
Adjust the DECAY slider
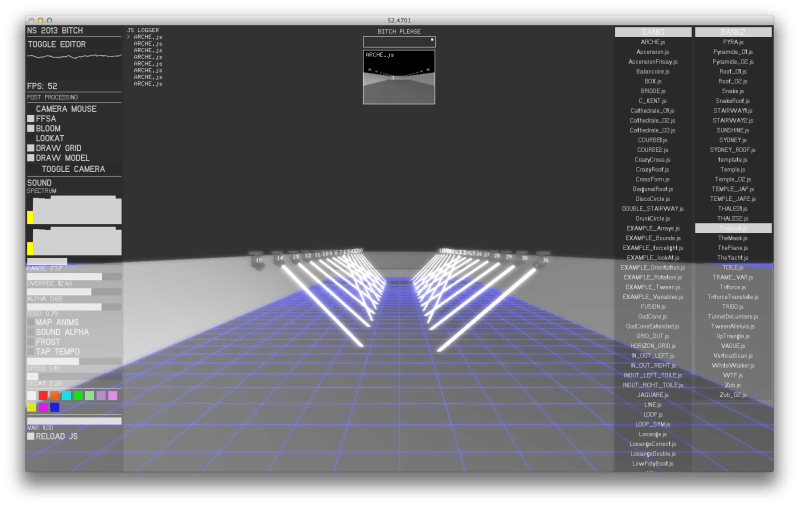(x=74, y=377)
